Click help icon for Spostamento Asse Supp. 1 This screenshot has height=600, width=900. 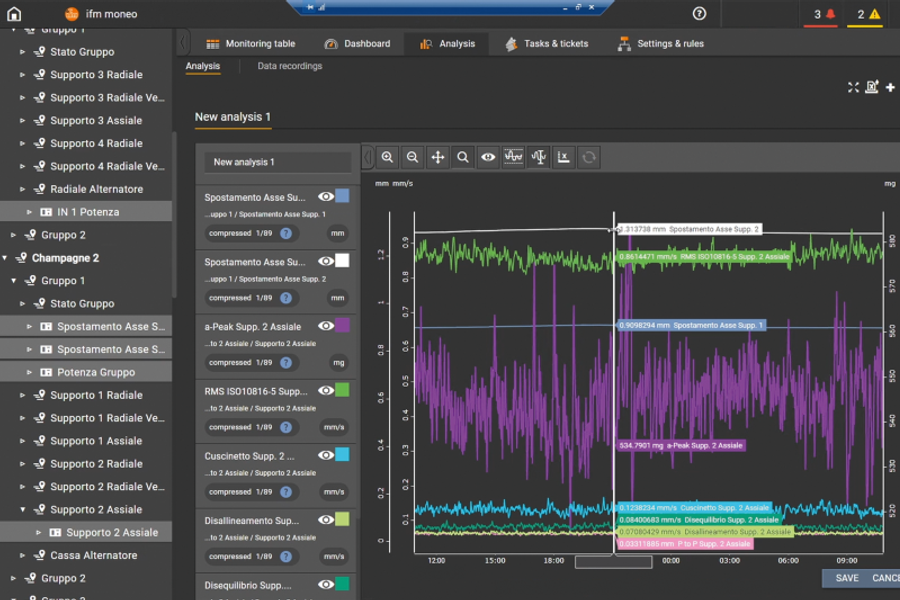pyautogui.click(x=286, y=234)
